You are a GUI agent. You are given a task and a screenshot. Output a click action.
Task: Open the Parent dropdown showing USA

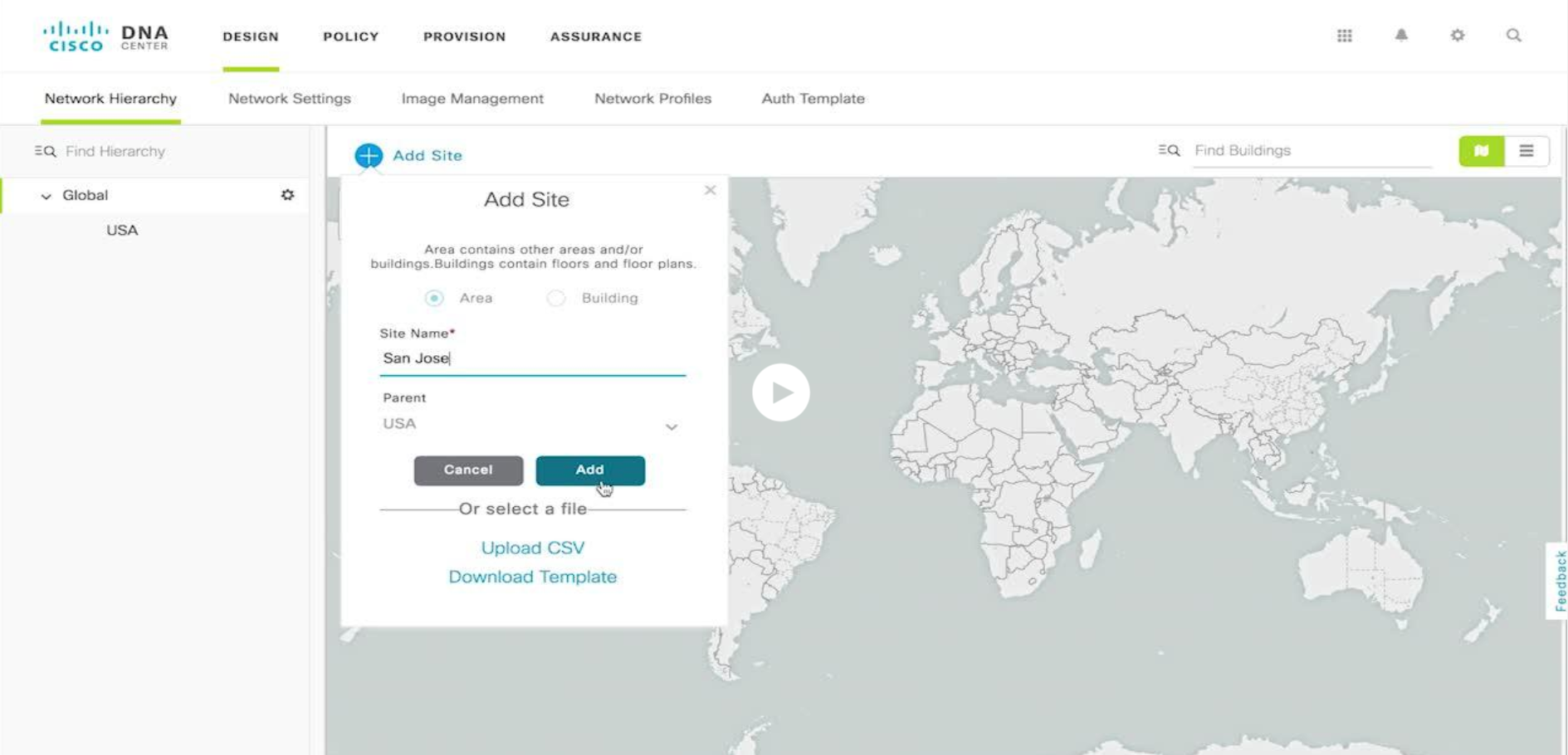click(531, 425)
